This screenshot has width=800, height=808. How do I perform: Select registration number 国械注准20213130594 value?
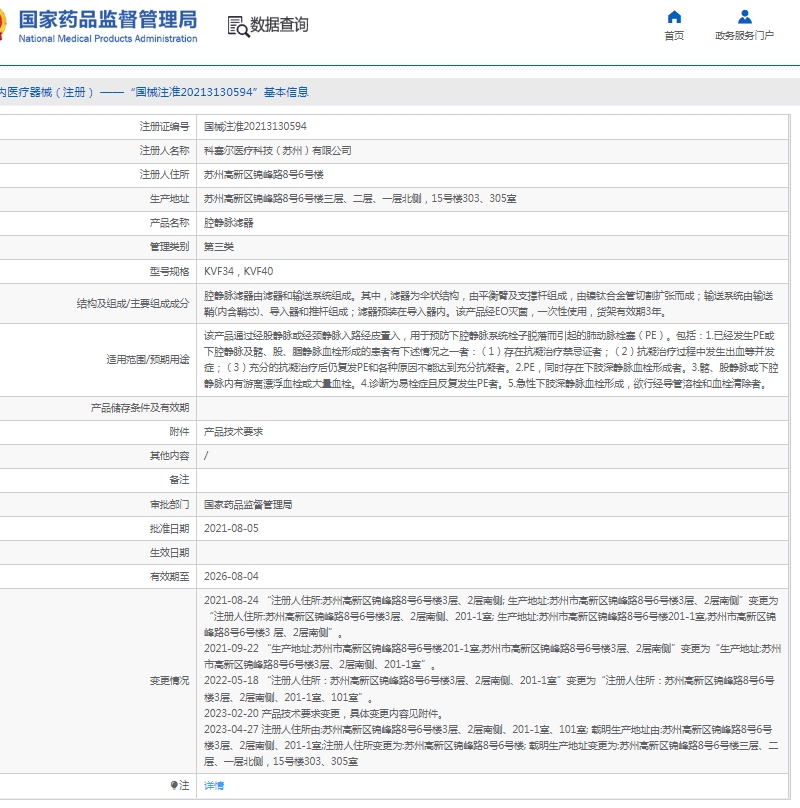[x=255, y=126]
